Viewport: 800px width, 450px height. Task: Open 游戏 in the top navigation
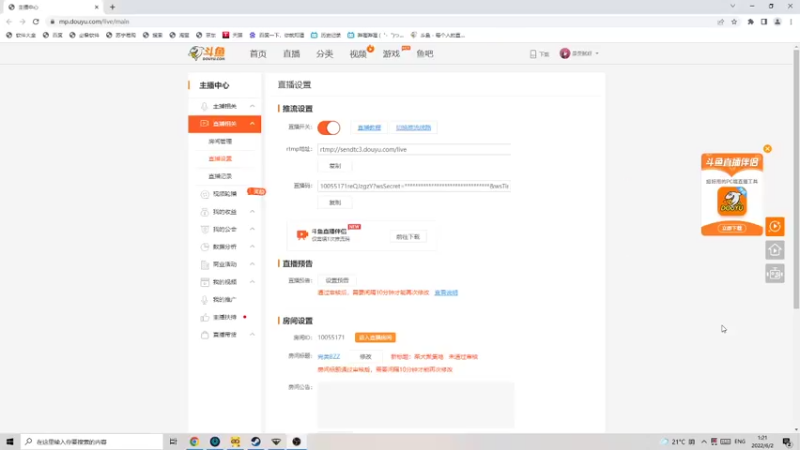point(391,54)
